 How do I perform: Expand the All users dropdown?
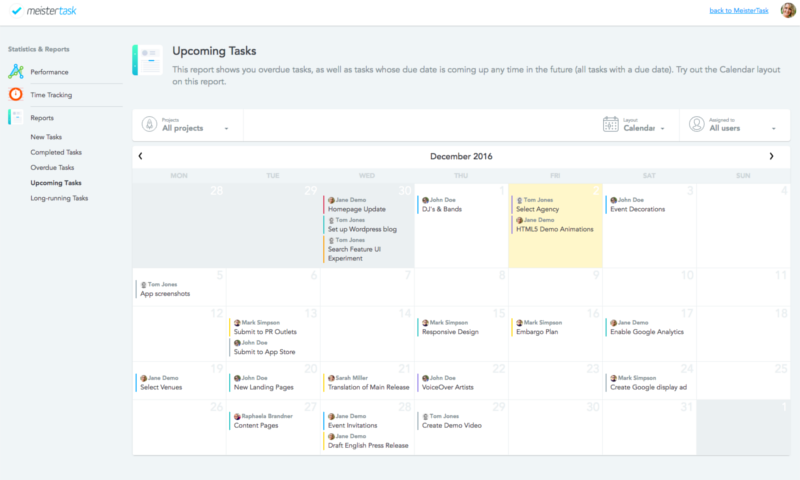point(773,129)
